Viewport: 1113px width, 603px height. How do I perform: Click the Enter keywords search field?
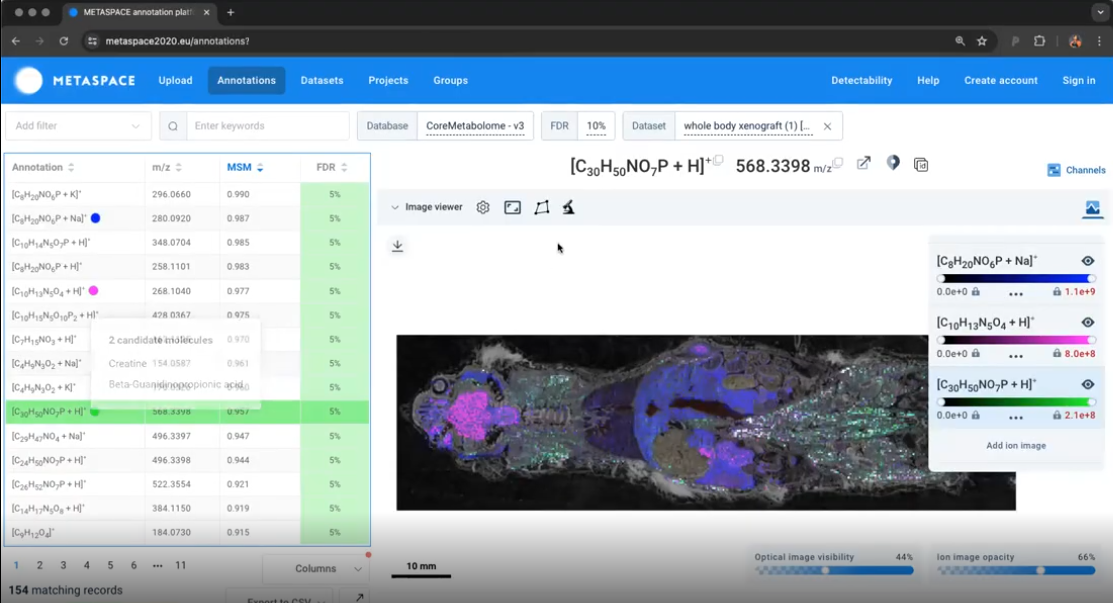click(x=267, y=125)
